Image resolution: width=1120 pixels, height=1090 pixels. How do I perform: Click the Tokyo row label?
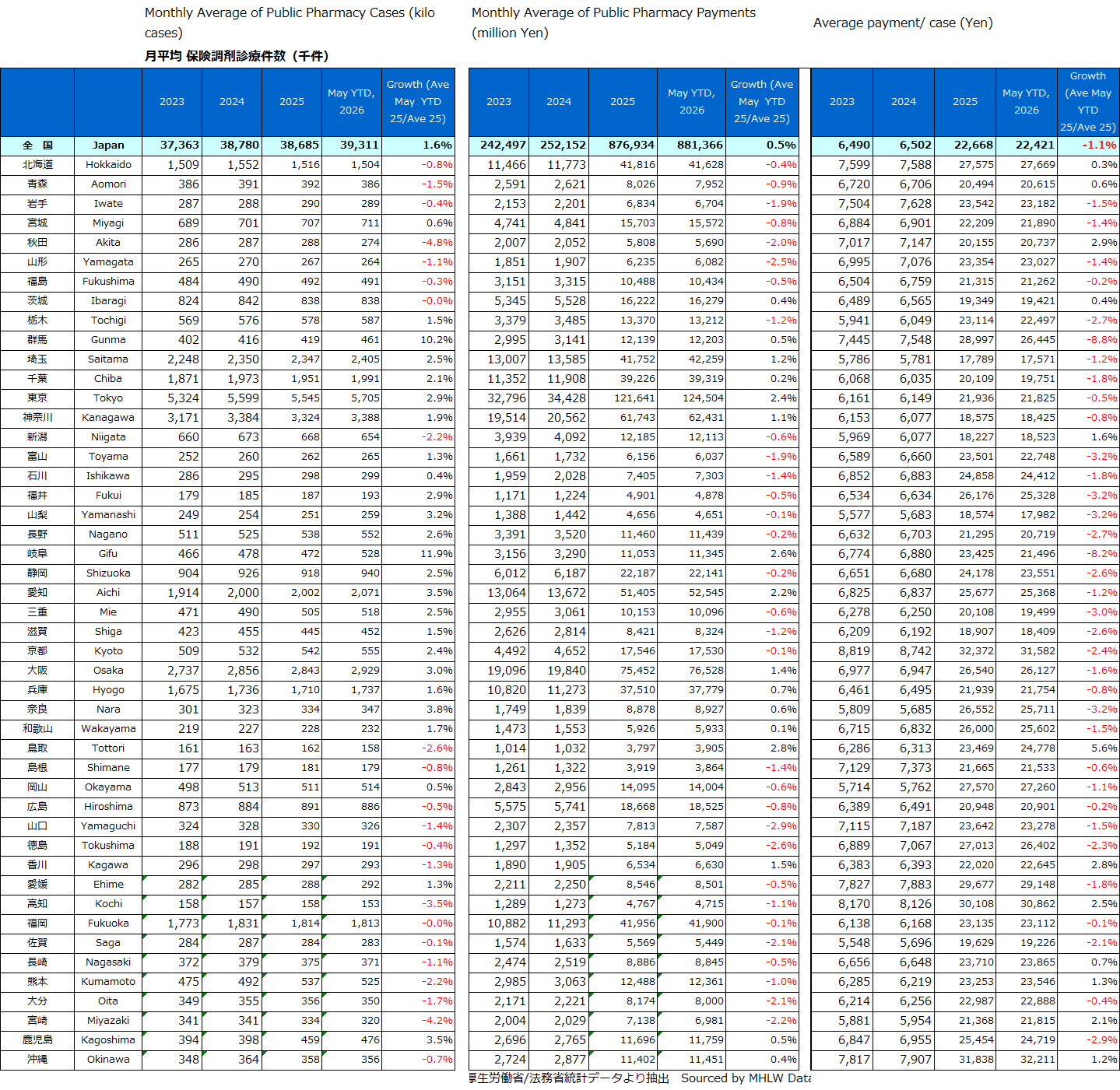point(108,398)
